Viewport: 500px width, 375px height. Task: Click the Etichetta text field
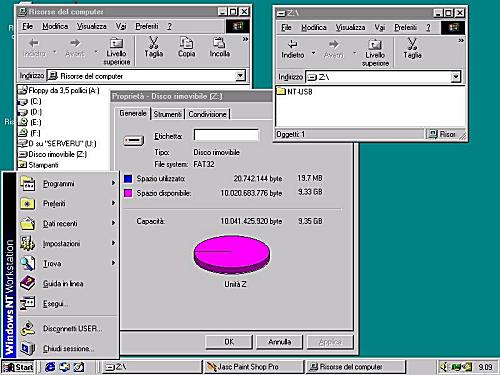coord(226,135)
